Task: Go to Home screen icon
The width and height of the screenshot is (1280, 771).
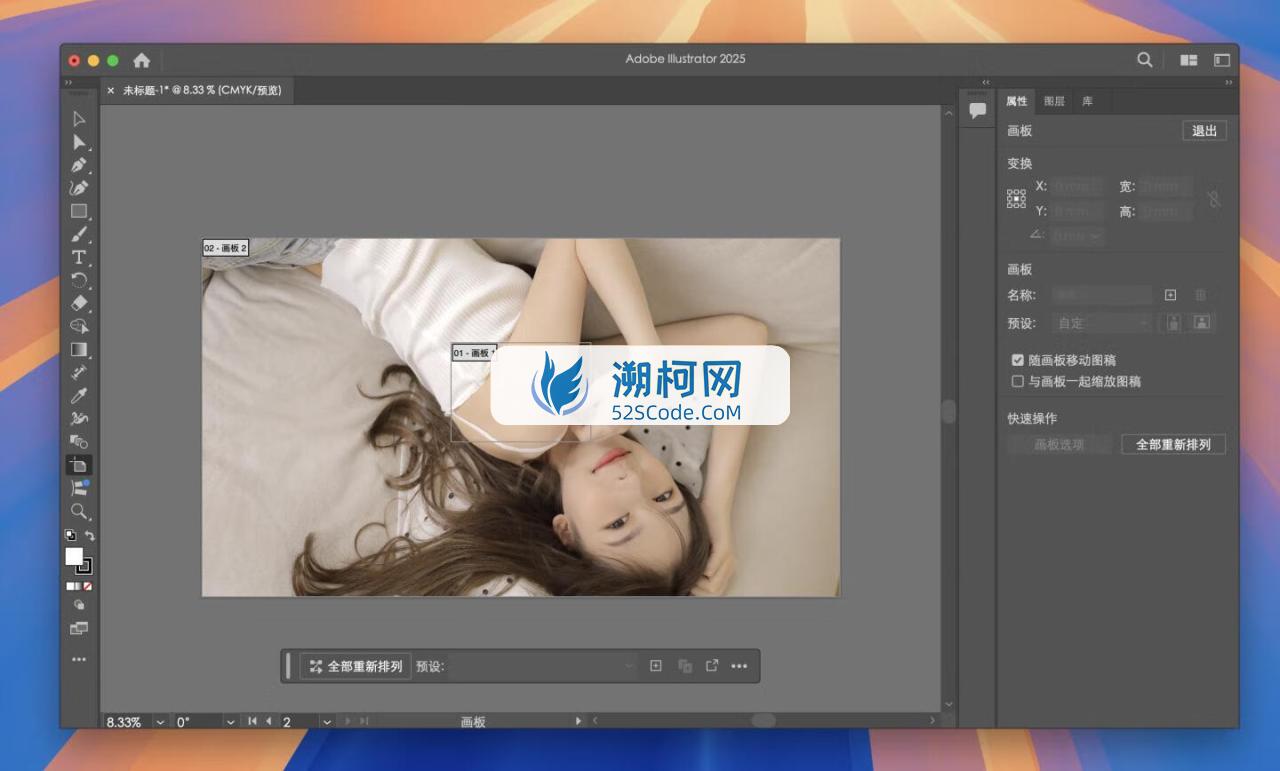Action: tap(142, 60)
